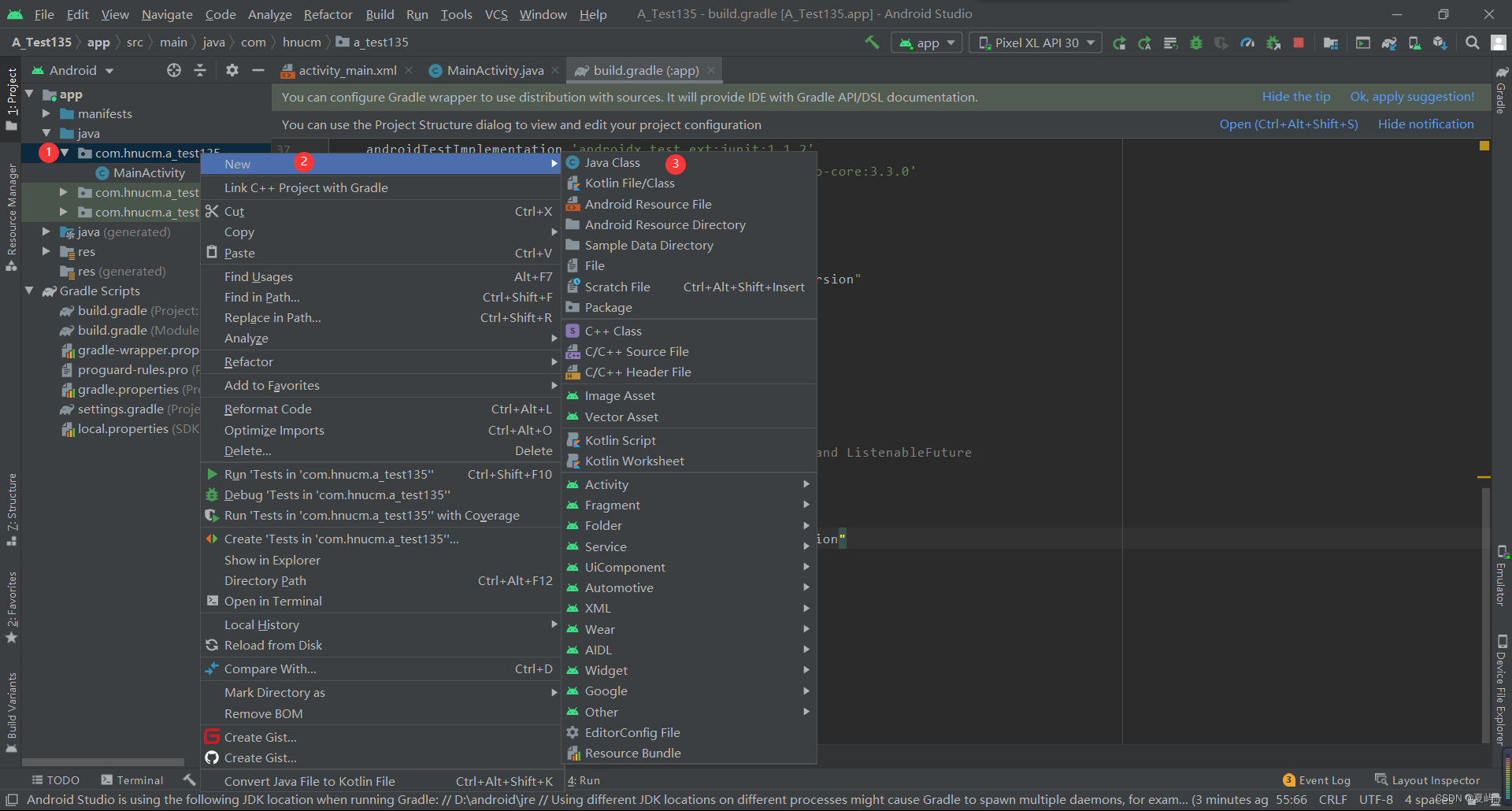This screenshot has width=1512, height=811.
Task: Toggle the Z: Structure tool window
Action: 12,510
